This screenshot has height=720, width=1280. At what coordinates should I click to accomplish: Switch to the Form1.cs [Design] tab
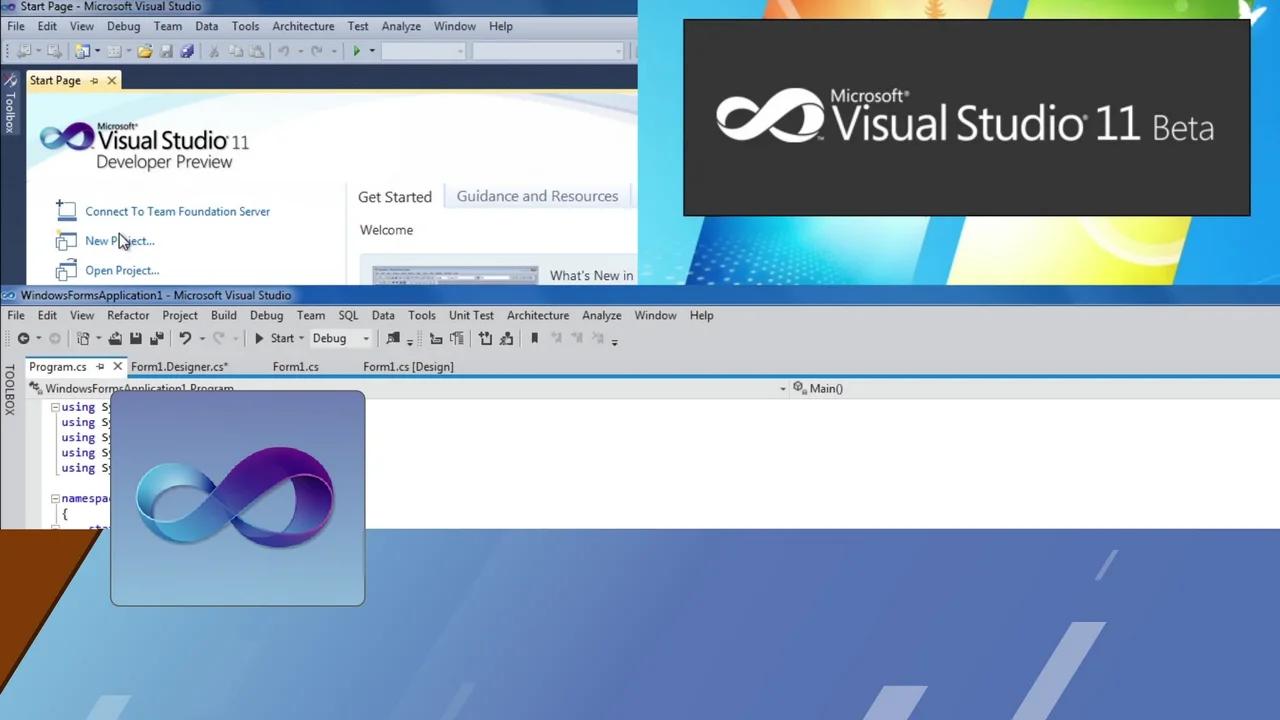coord(408,366)
